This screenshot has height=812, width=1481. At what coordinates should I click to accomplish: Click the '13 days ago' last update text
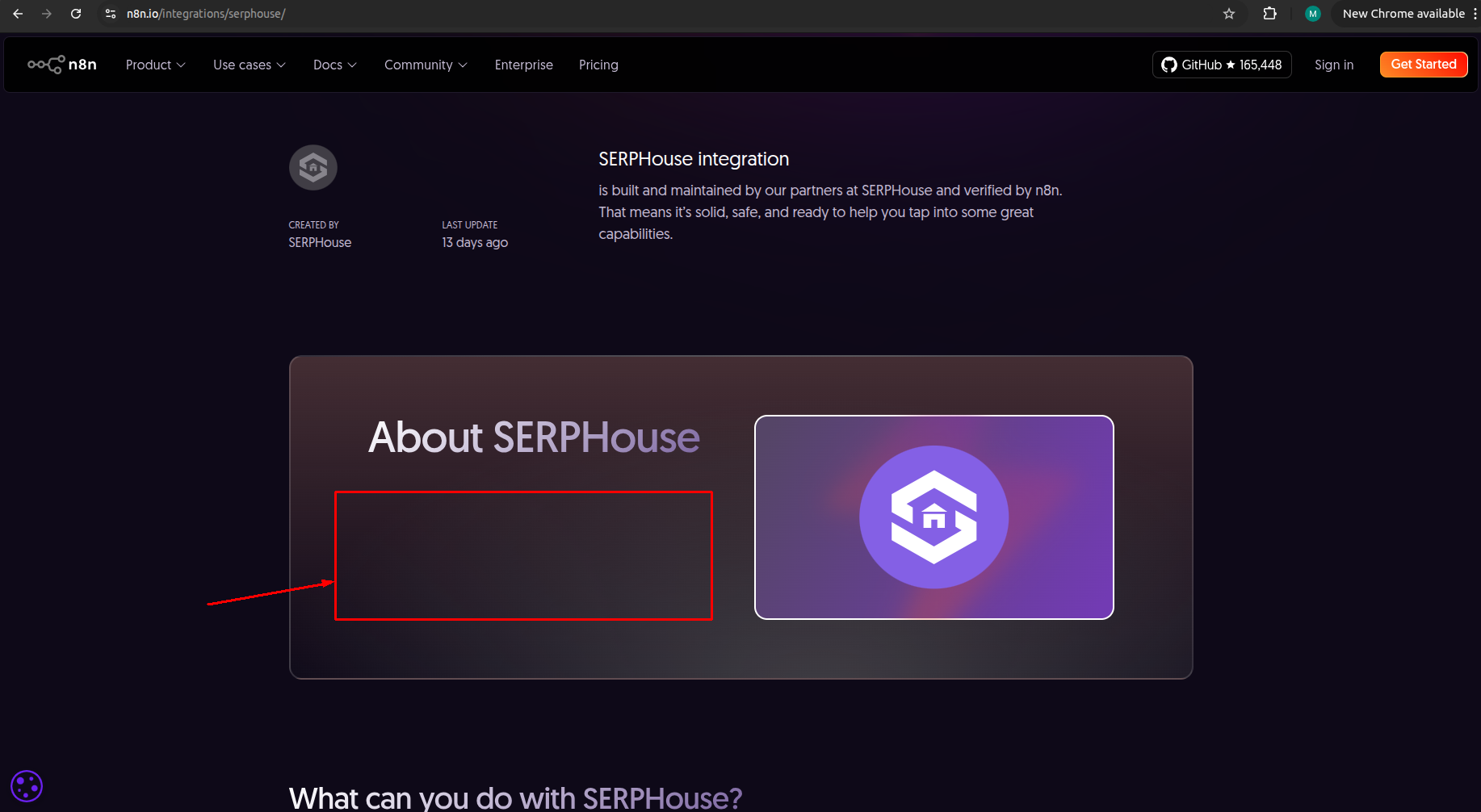point(475,242)
